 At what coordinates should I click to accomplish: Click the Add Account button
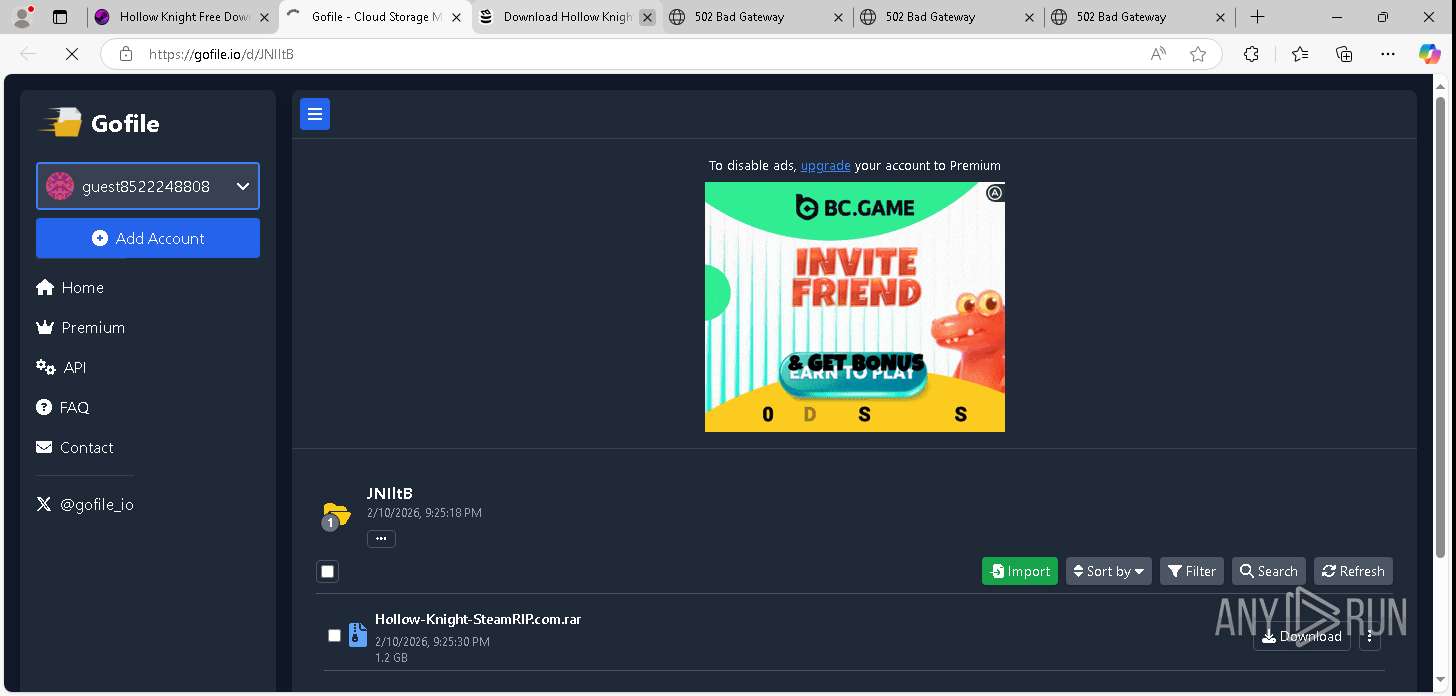point(148,238)
